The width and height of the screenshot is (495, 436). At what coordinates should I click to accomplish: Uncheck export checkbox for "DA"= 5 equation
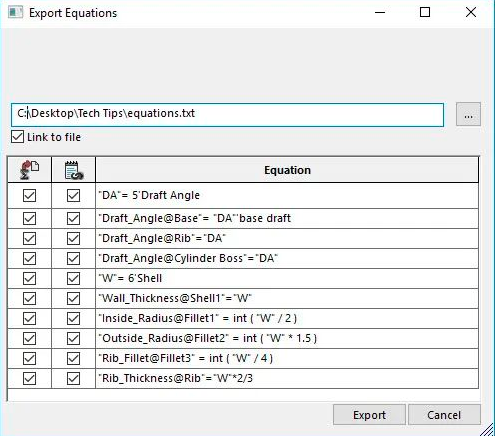(x=29, y=195)
